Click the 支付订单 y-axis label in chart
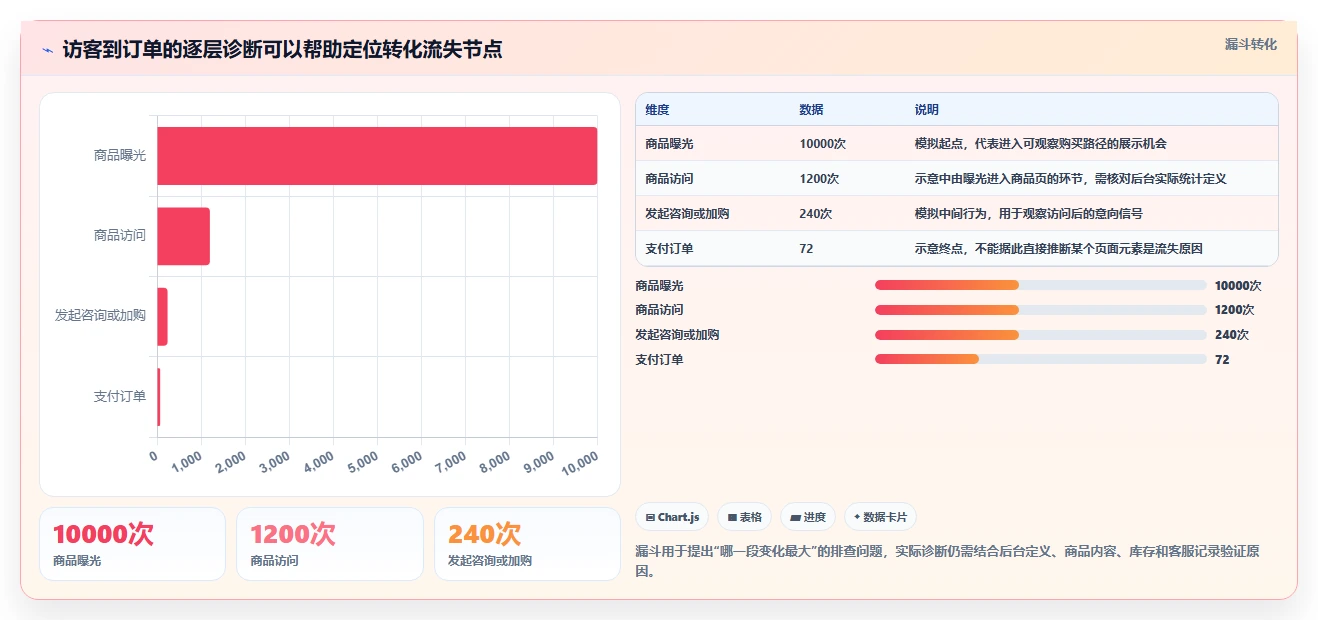 120,397
